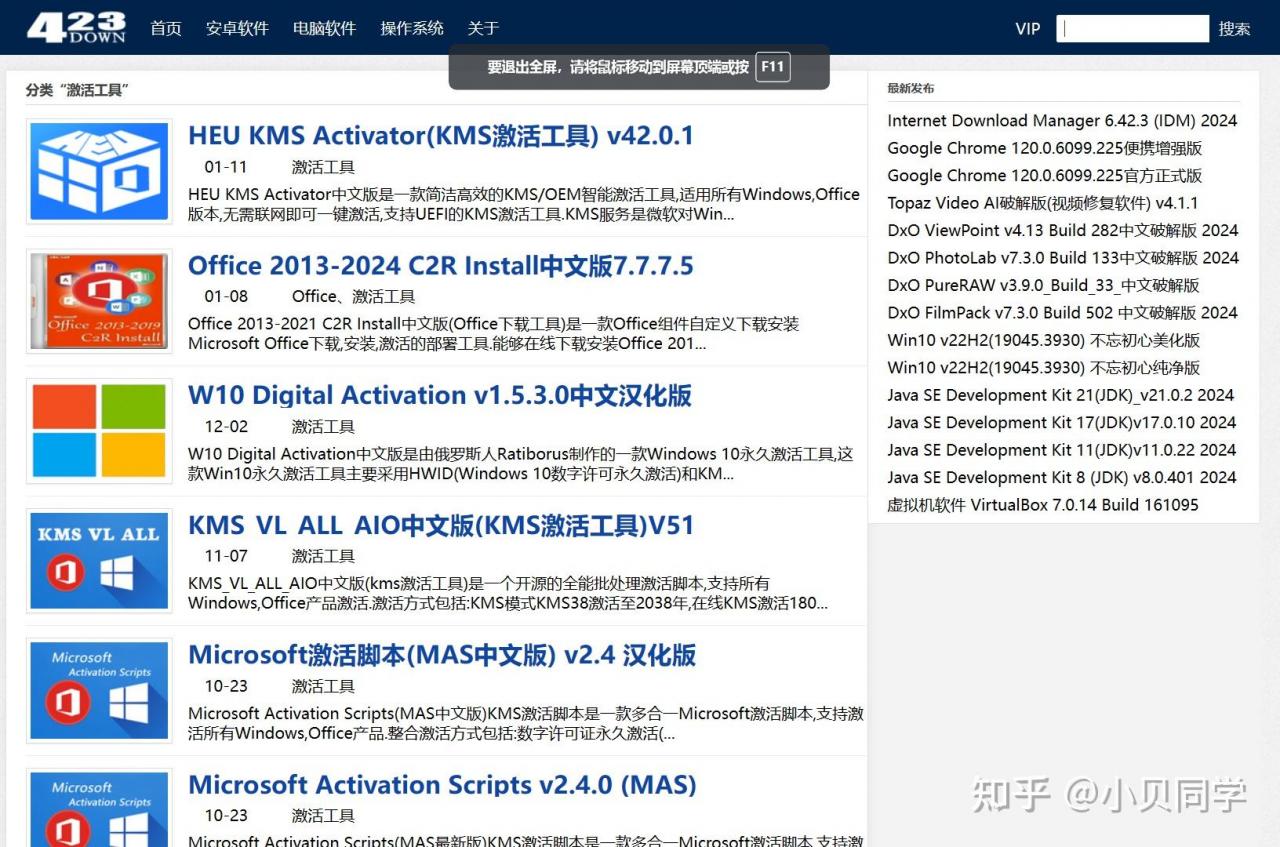Click the 01-08 date of Office C2R Install
This screenshot has width=1280, height=847.
(226, 297)
